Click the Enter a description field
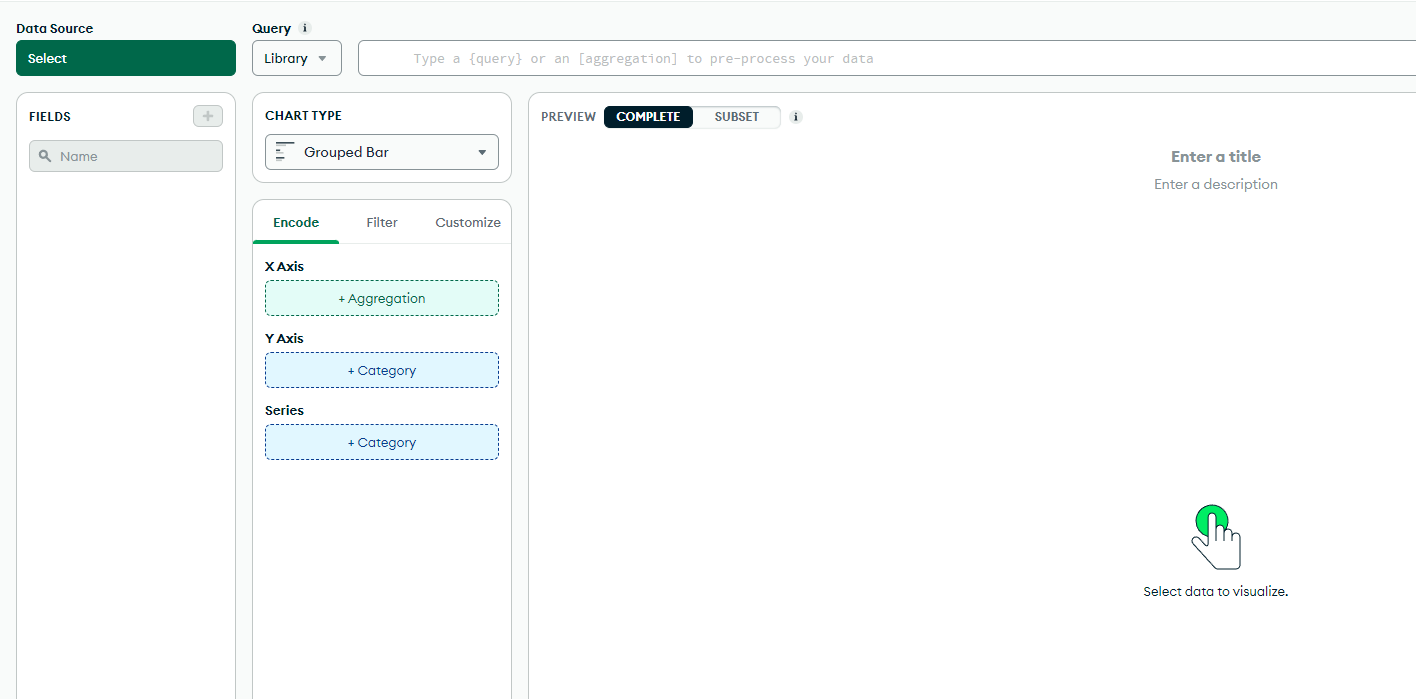The image size is (1416, 699). tap(1216, 184)
